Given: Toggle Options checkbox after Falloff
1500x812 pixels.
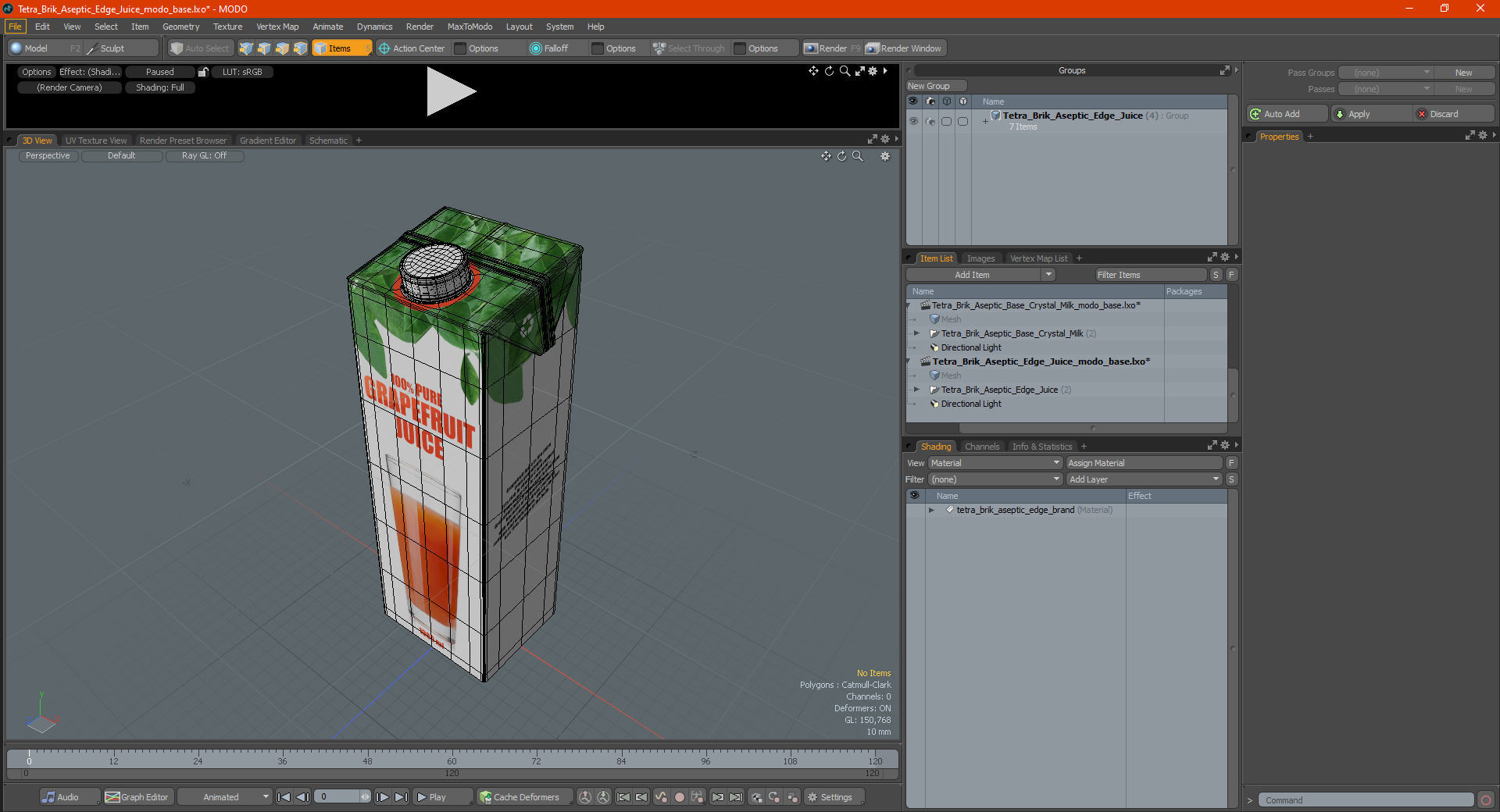Looking at the screenshot, I should tap(598, 48).
